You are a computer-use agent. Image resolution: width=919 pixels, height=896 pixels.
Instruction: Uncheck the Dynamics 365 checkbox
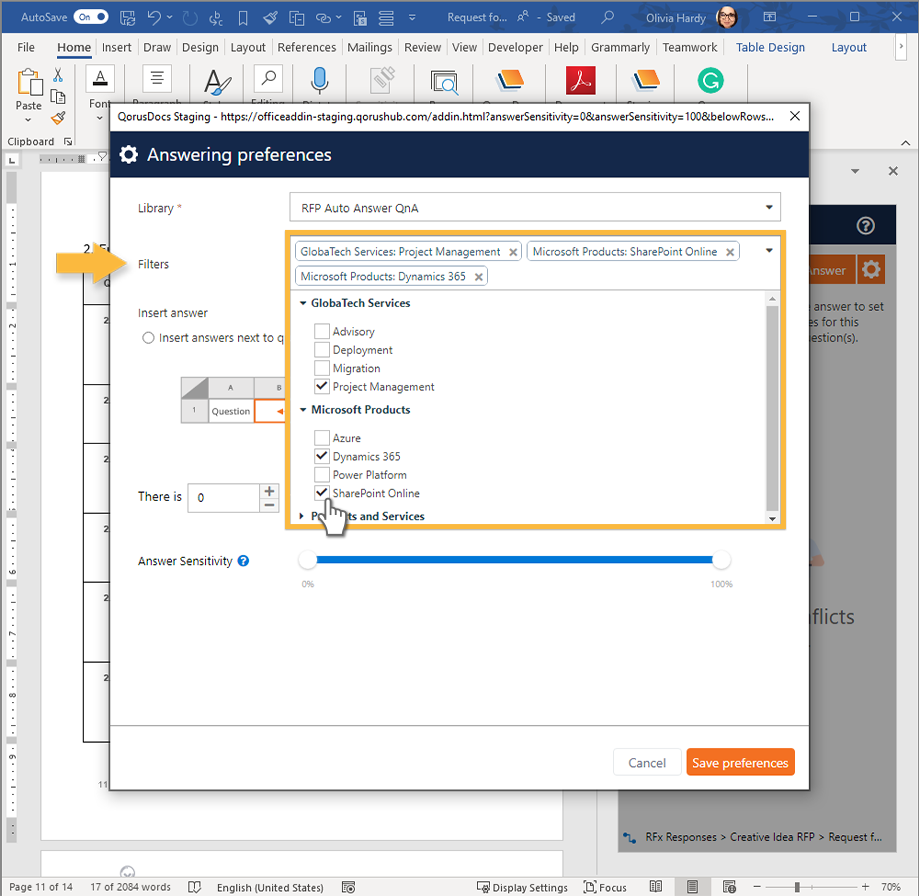pos(322,456)
